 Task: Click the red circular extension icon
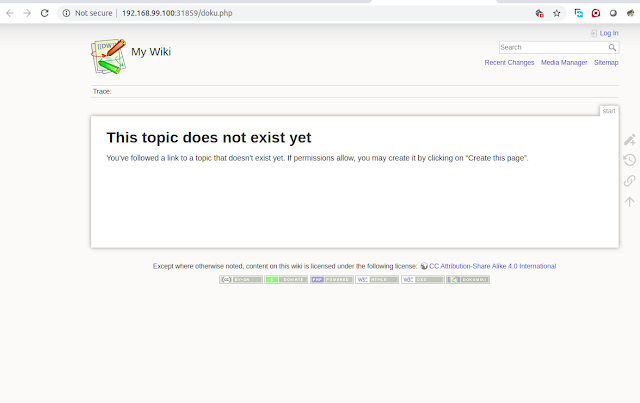point(596,13)
